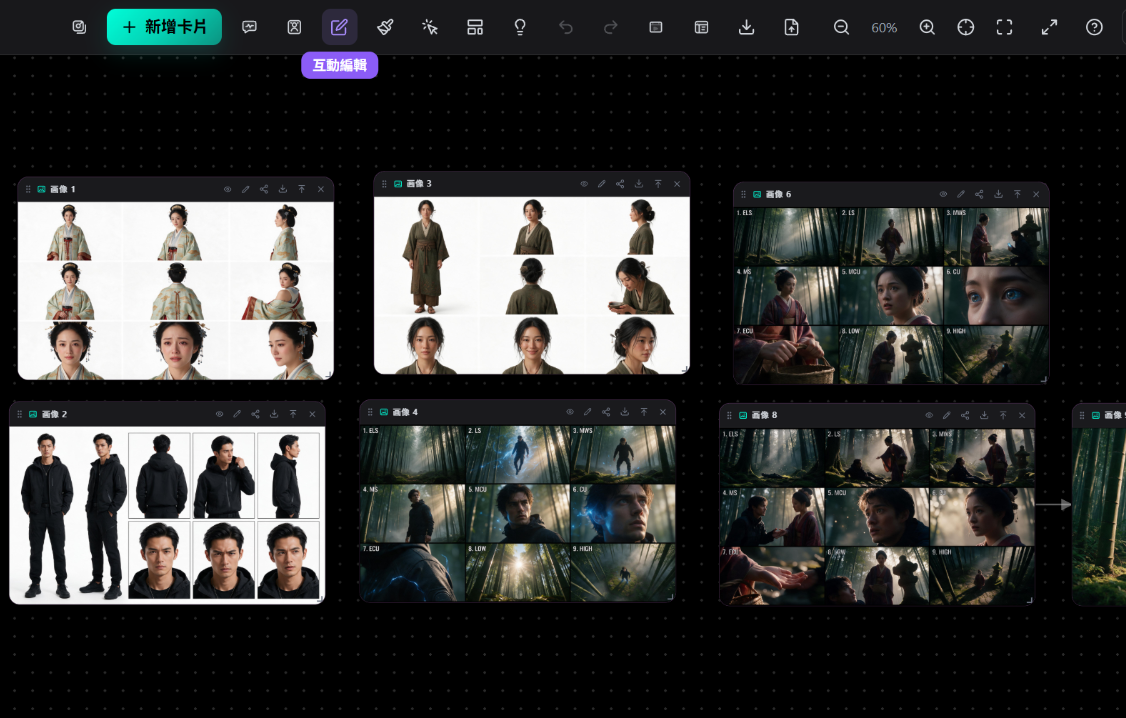
Task: Click drag handle dots on 画像 1 card
Action: [x=28, y=190]
